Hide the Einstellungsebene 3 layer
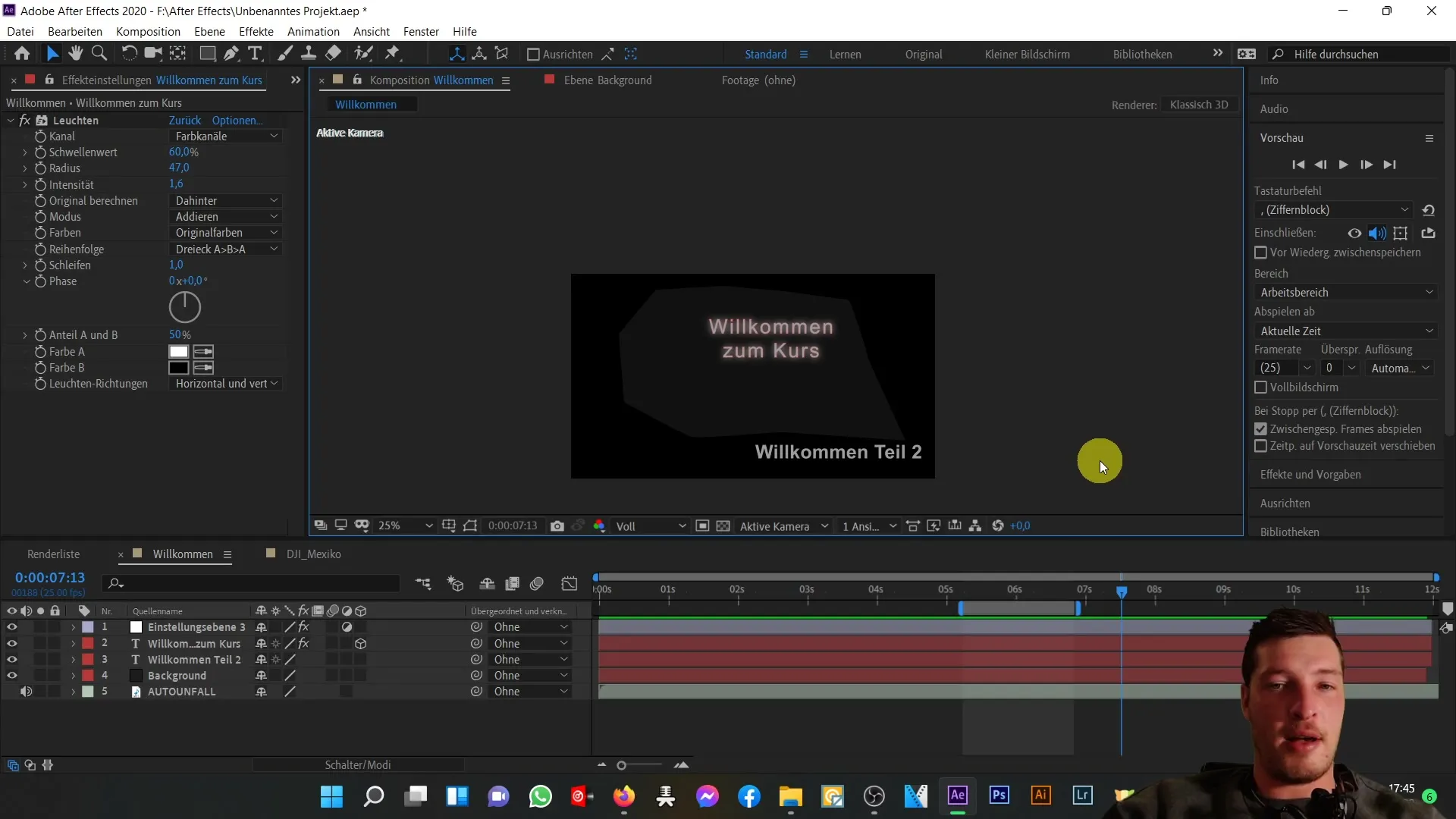 click(x=11, y=627)
